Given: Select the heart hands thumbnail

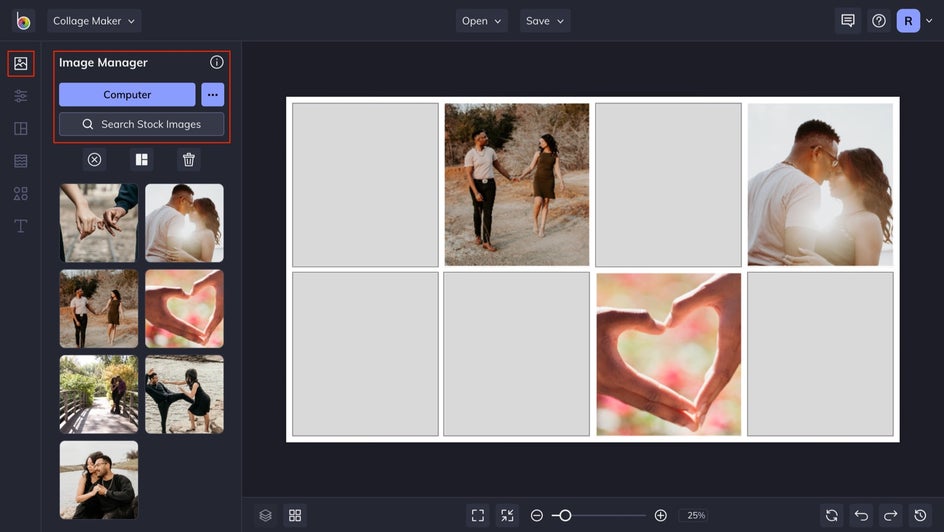Looking at the screenshot, I should coord(184,309).
